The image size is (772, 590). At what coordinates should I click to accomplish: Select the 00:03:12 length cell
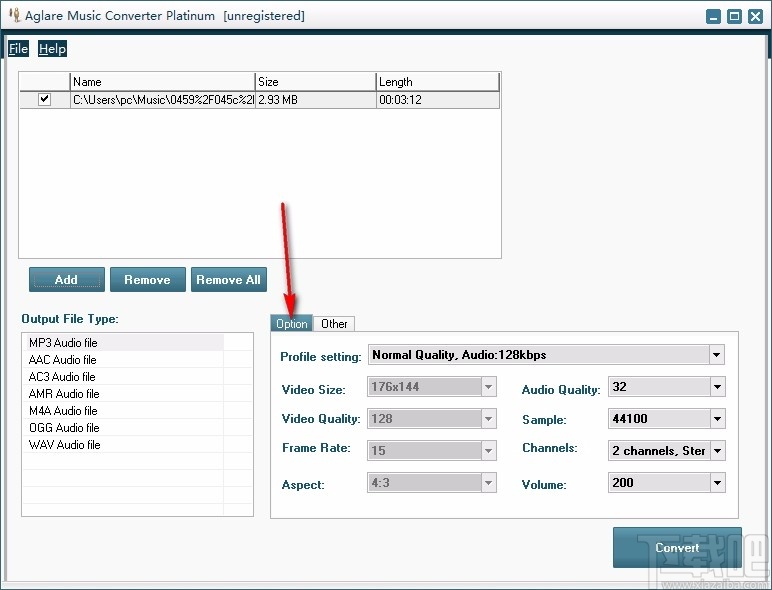pos(438,100)
